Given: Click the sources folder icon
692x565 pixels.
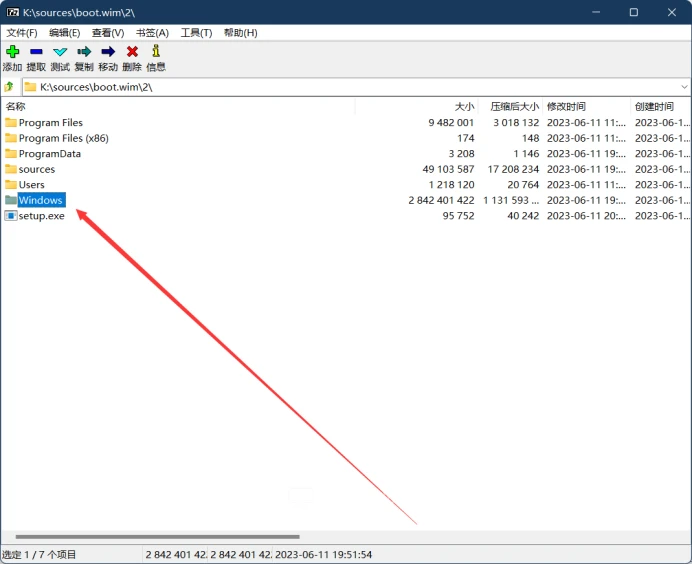Looking at the screenshot, I should point(11,169).
